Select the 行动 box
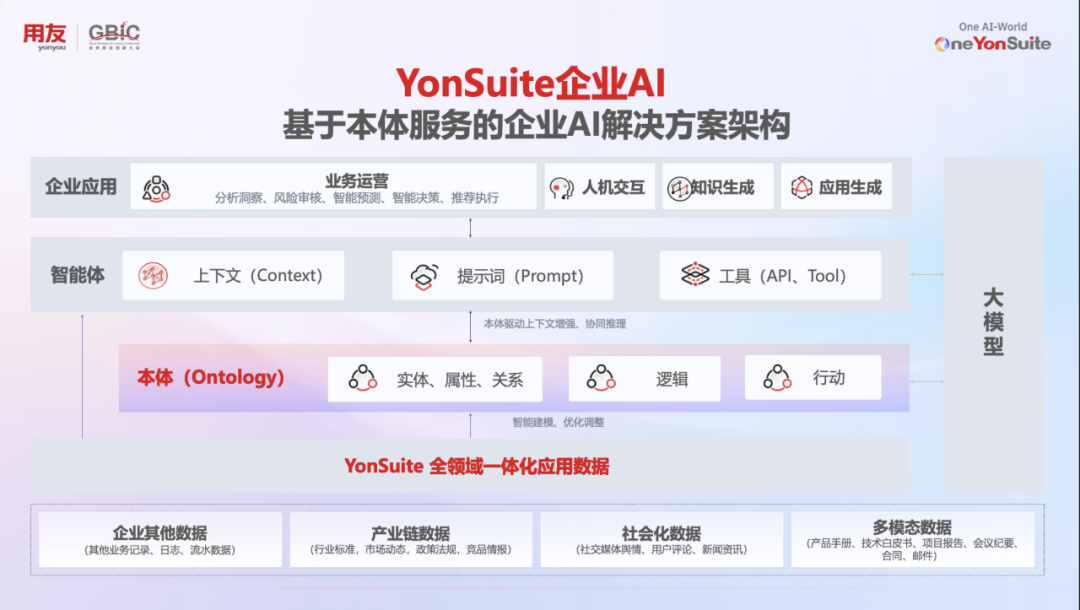The image size is (1080, 610). (x=813, y=377)
